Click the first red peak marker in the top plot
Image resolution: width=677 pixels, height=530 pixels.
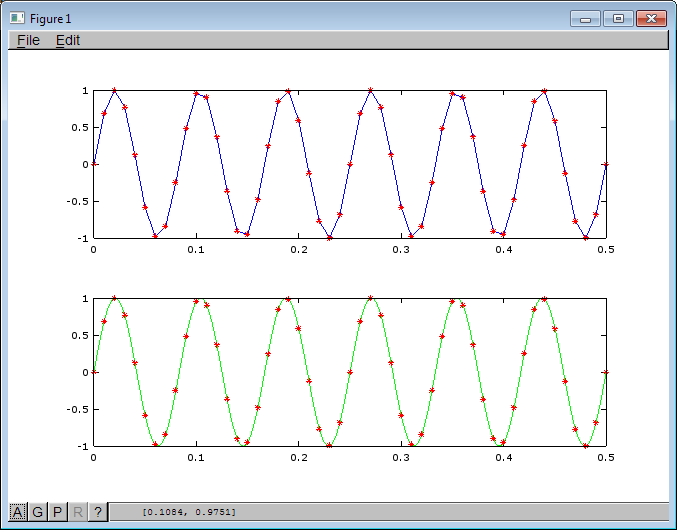pos(114,91)
